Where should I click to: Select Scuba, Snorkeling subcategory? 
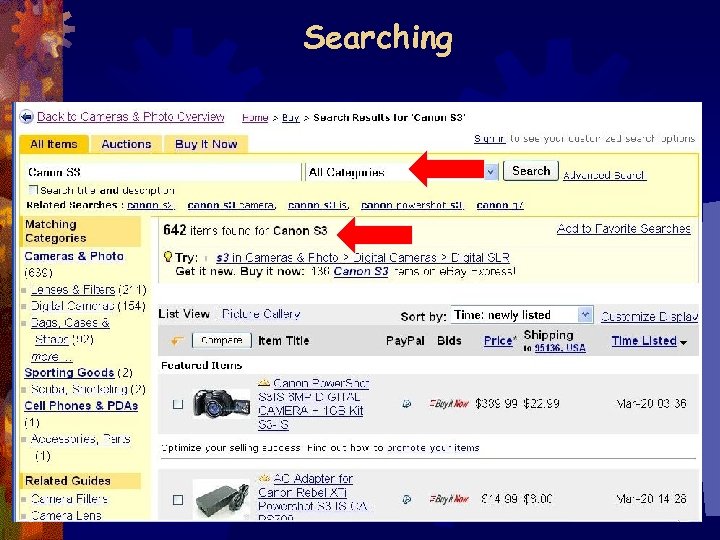click(88, 389)
